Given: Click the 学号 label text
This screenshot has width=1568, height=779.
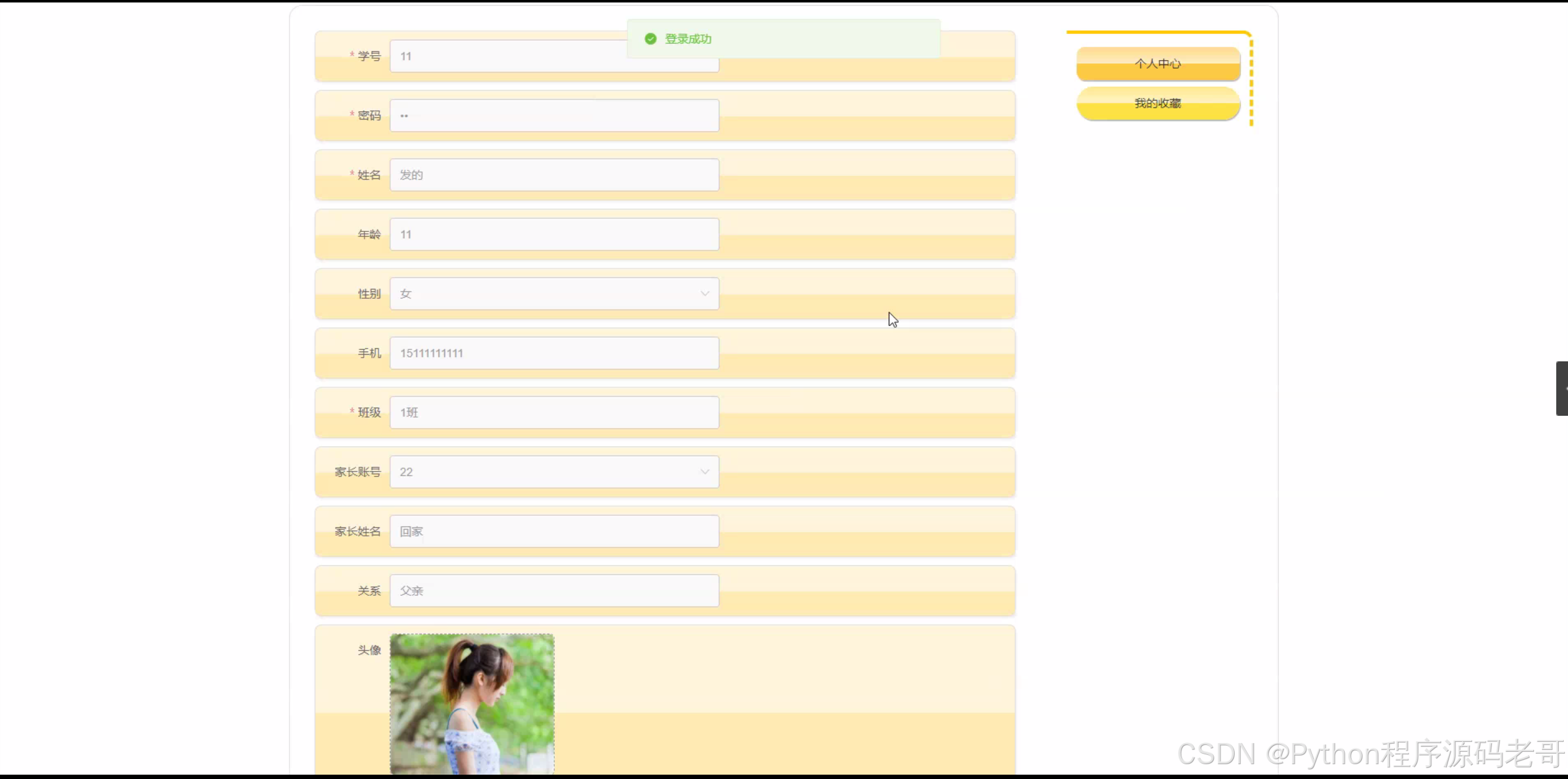Looking at the screenshot, I should 369,56.
